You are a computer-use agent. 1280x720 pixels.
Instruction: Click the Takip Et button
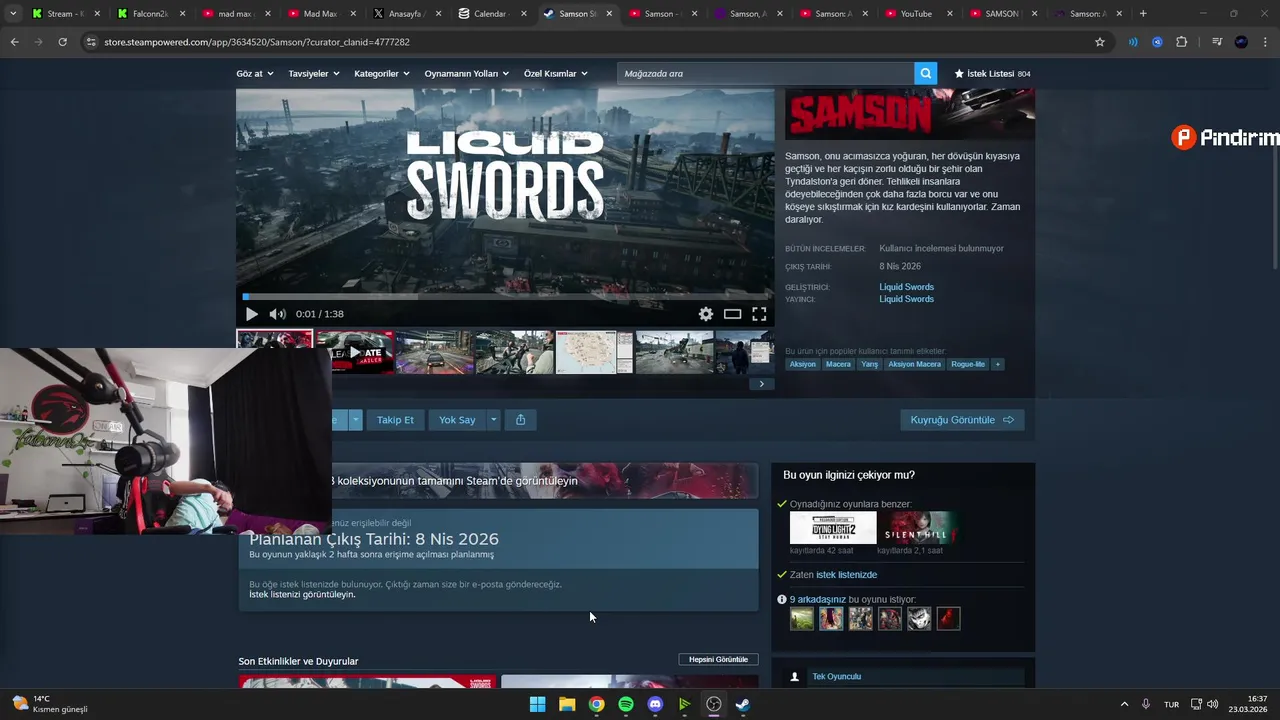click(x=395, y=420)
